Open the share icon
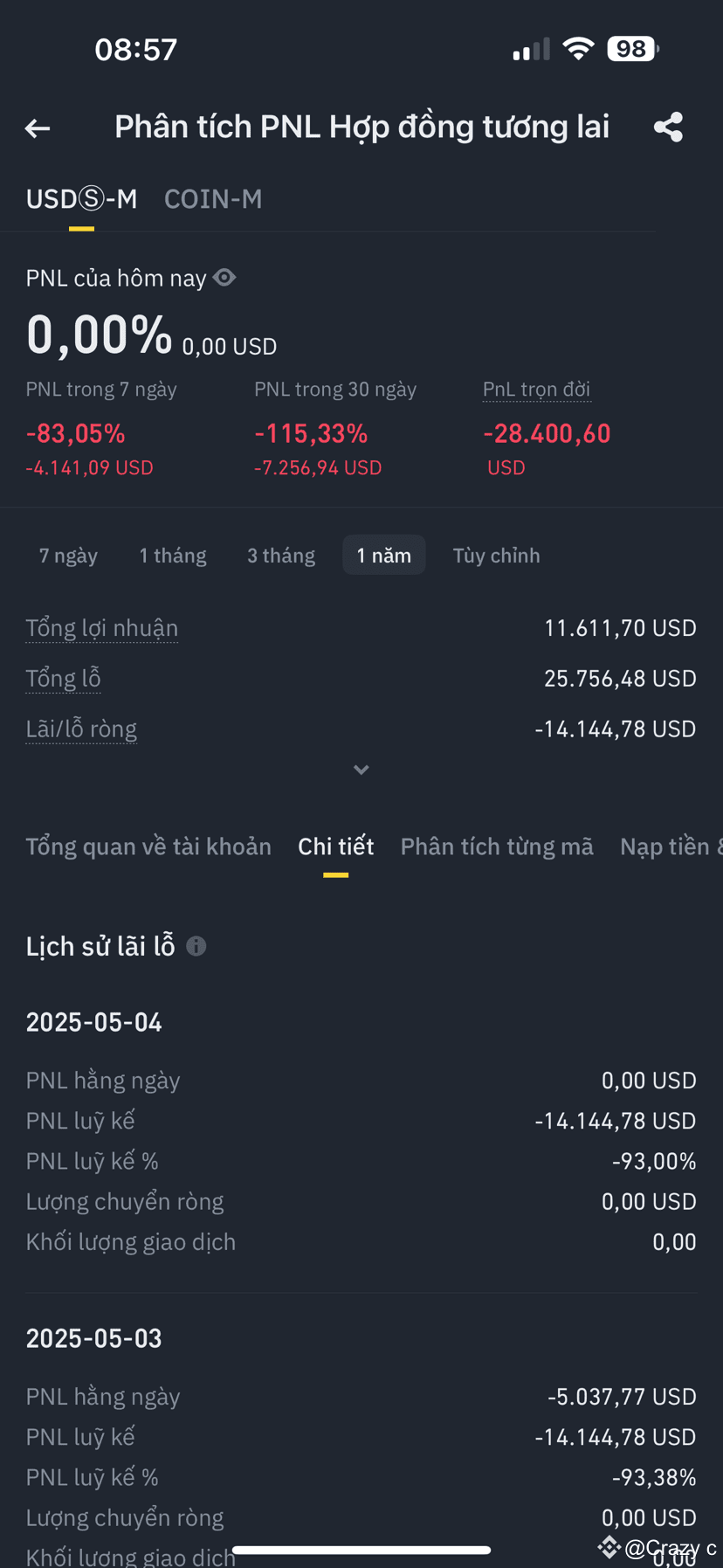723x1568 pixels. pyautogui.click(x=668, y=128)
